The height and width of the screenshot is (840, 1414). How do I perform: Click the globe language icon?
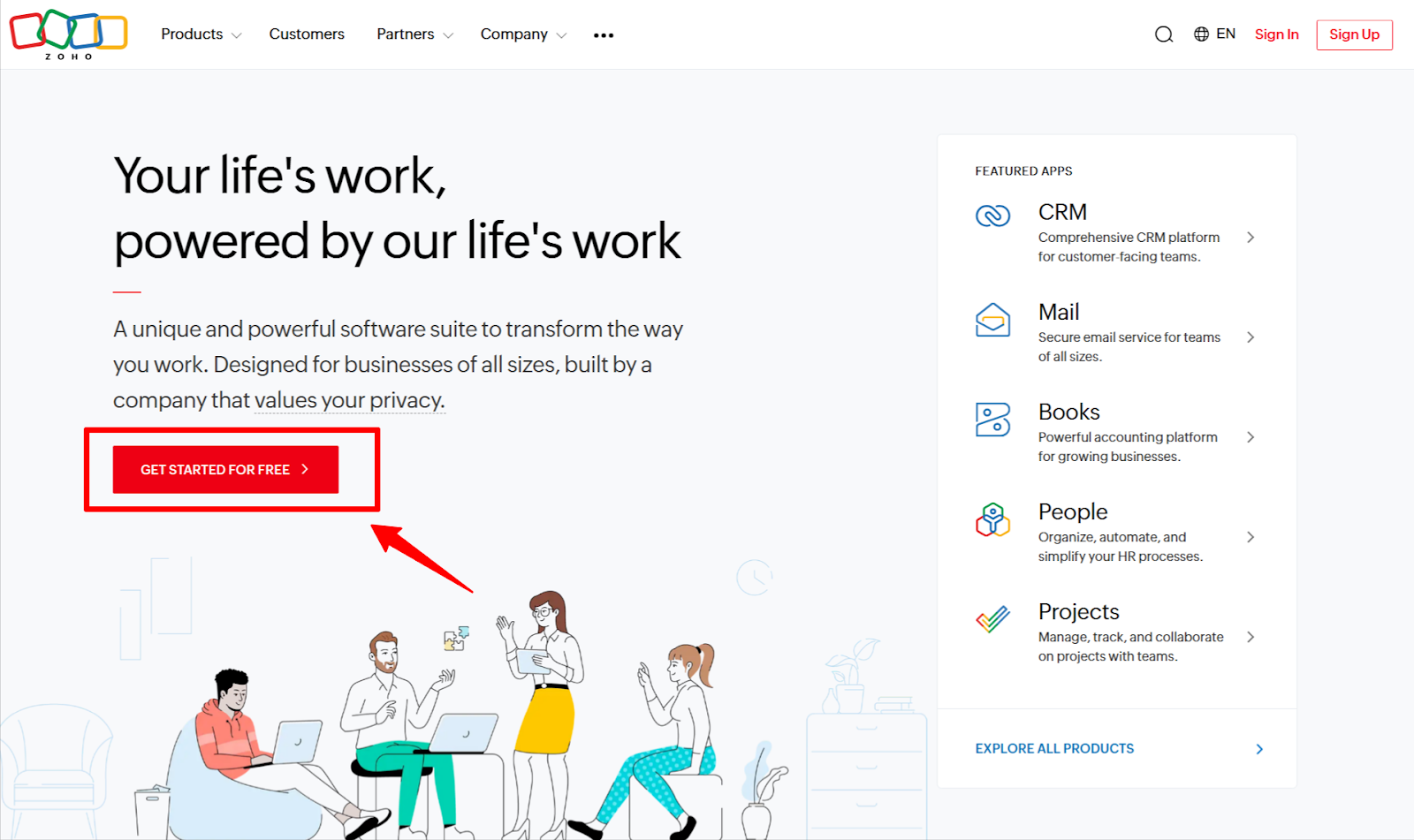point(1201,34)
